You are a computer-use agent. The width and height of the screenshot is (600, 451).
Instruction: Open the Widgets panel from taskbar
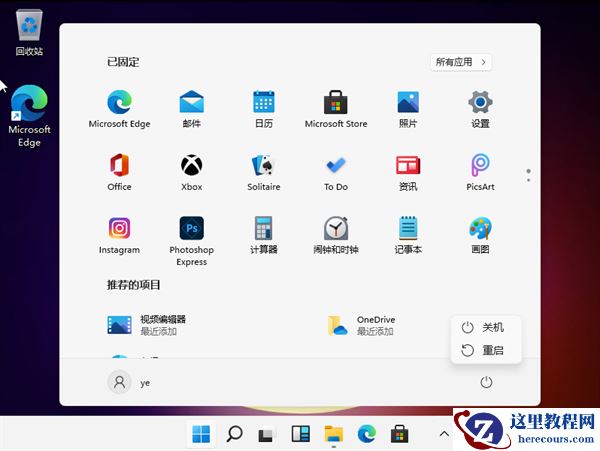[300, 434]
